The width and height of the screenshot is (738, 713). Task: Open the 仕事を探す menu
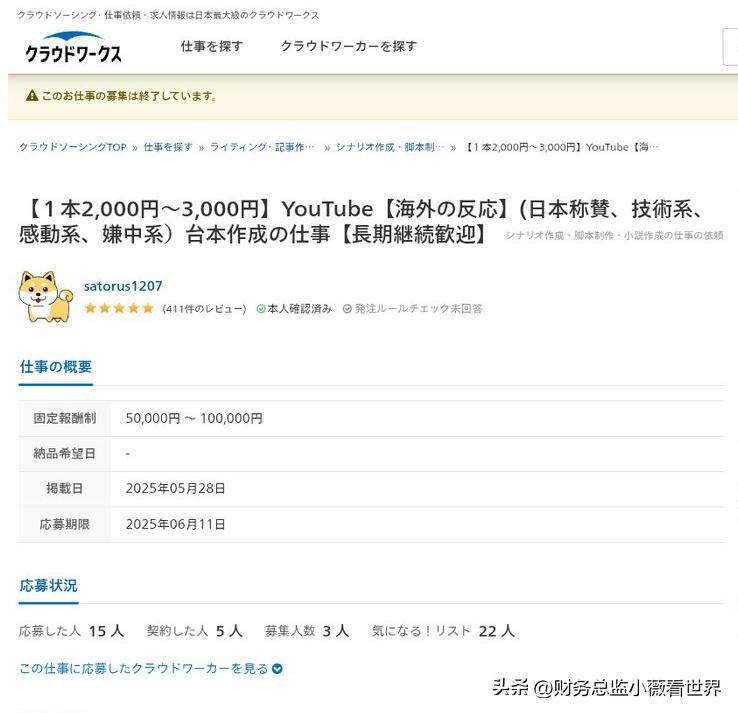pos(212,46)
